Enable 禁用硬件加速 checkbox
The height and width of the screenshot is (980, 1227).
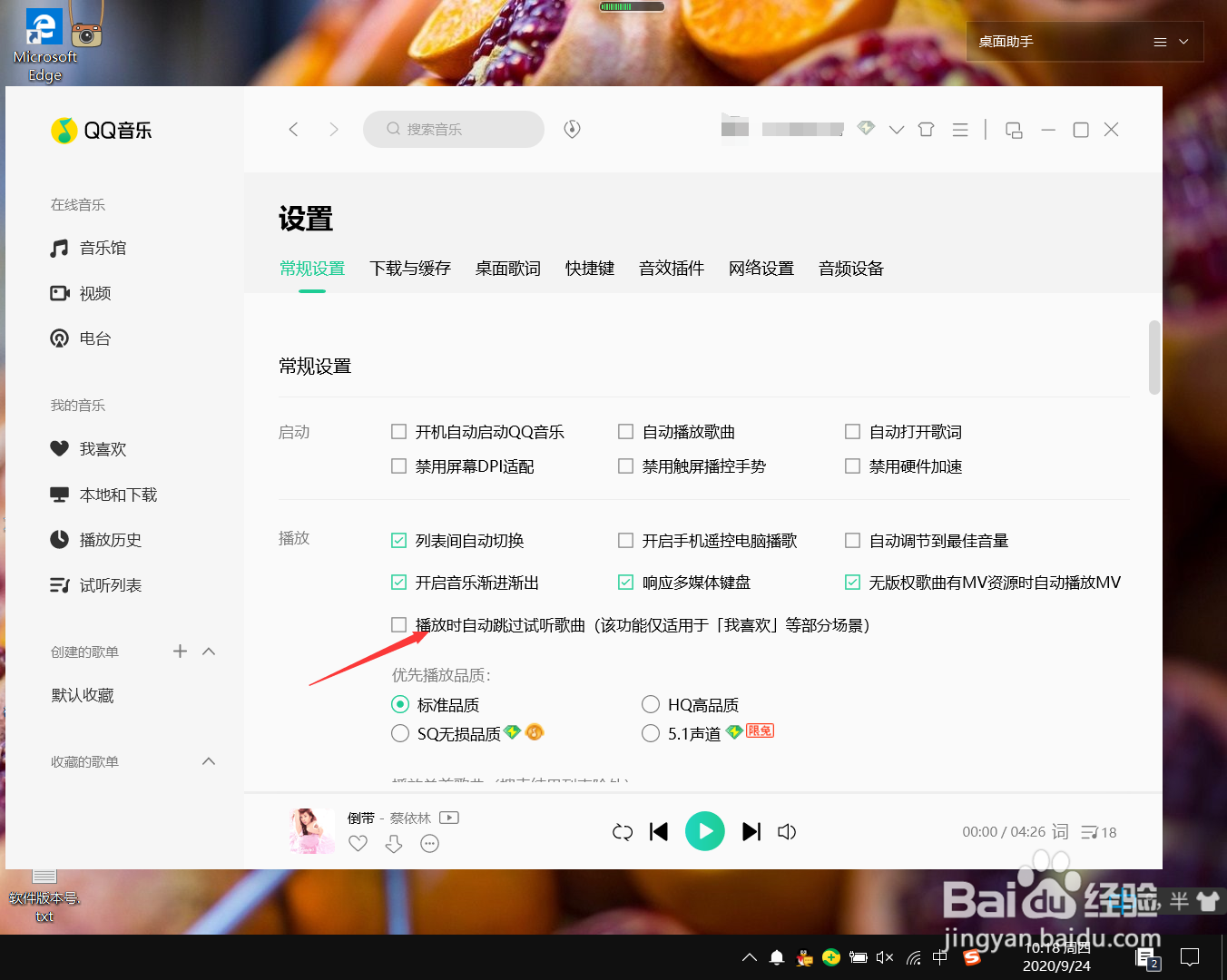point(852,466)
